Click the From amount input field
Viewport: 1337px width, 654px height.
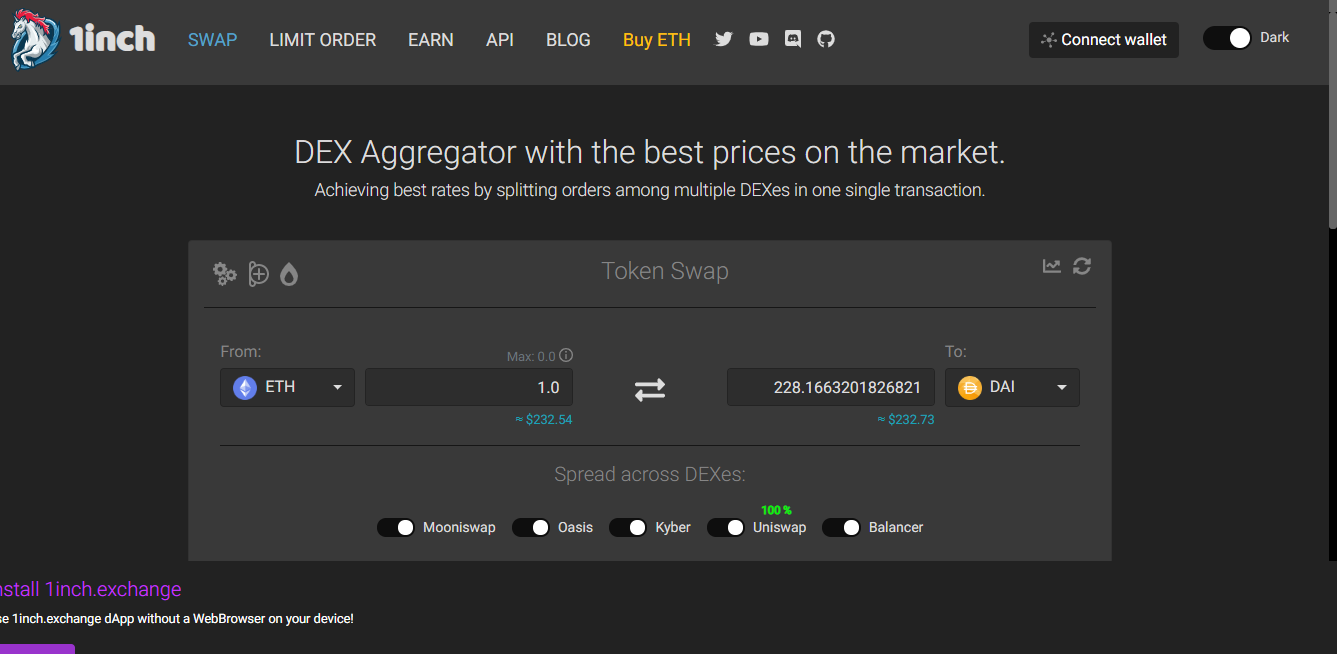pos(469,387)
